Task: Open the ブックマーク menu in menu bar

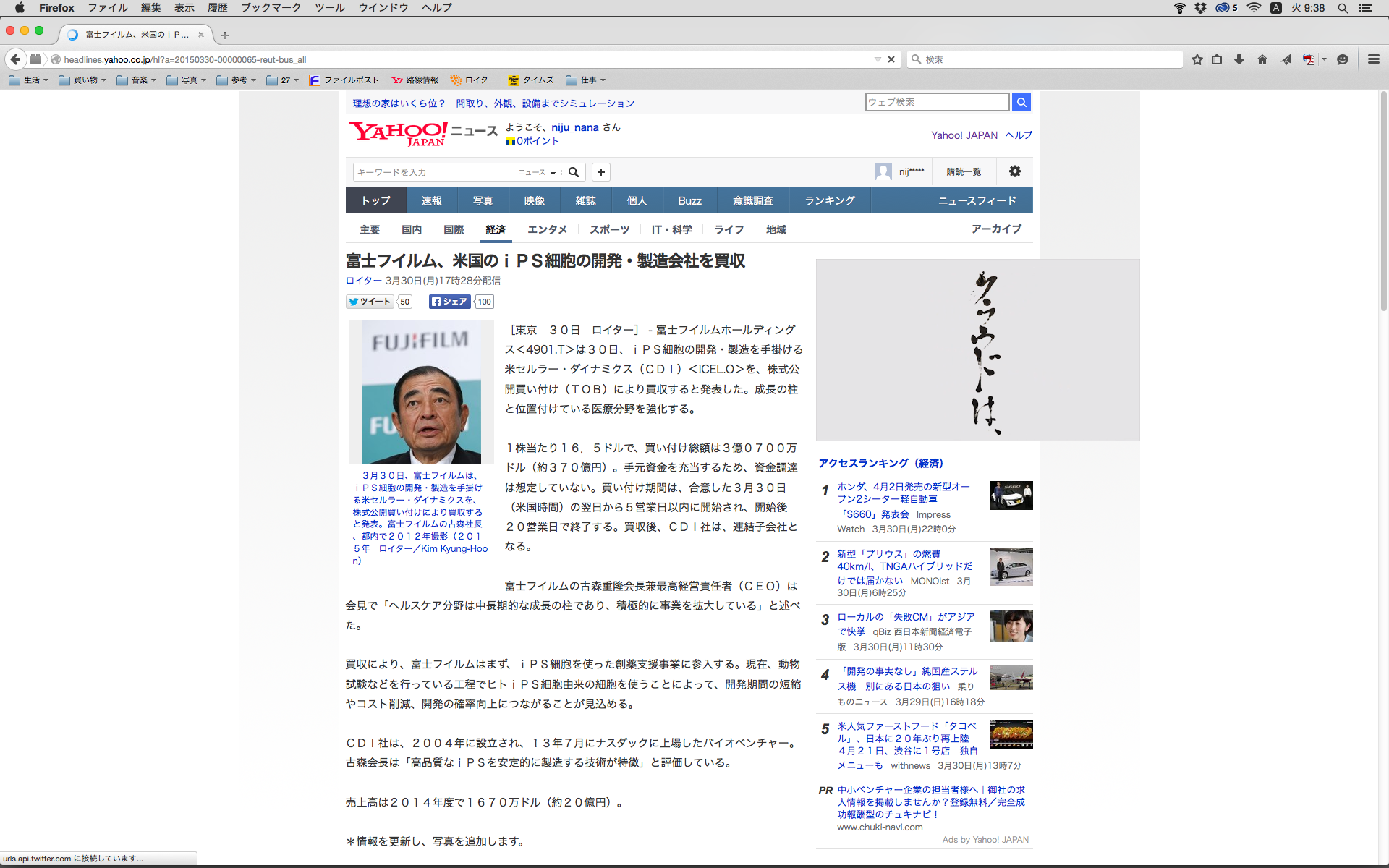Action: pyautogui.click(x=271, y=8)
